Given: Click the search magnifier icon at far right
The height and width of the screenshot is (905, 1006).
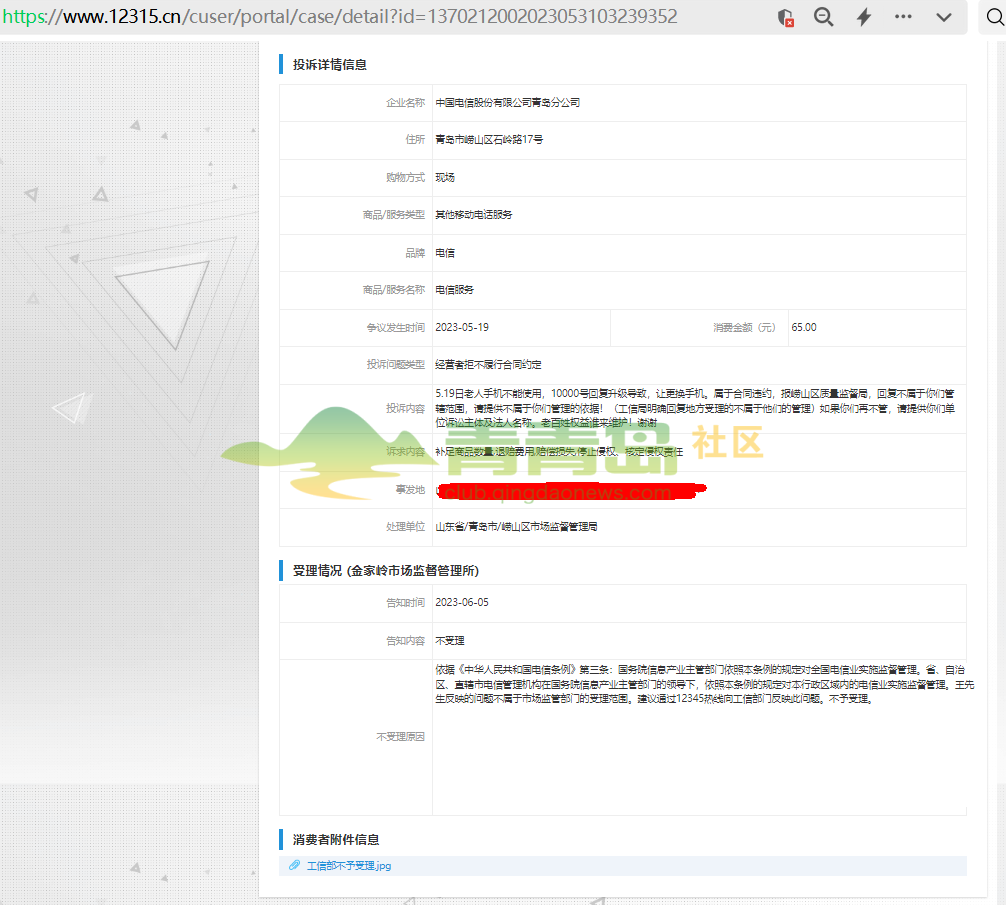Looking at the screenshot, I should coord(995,17).
